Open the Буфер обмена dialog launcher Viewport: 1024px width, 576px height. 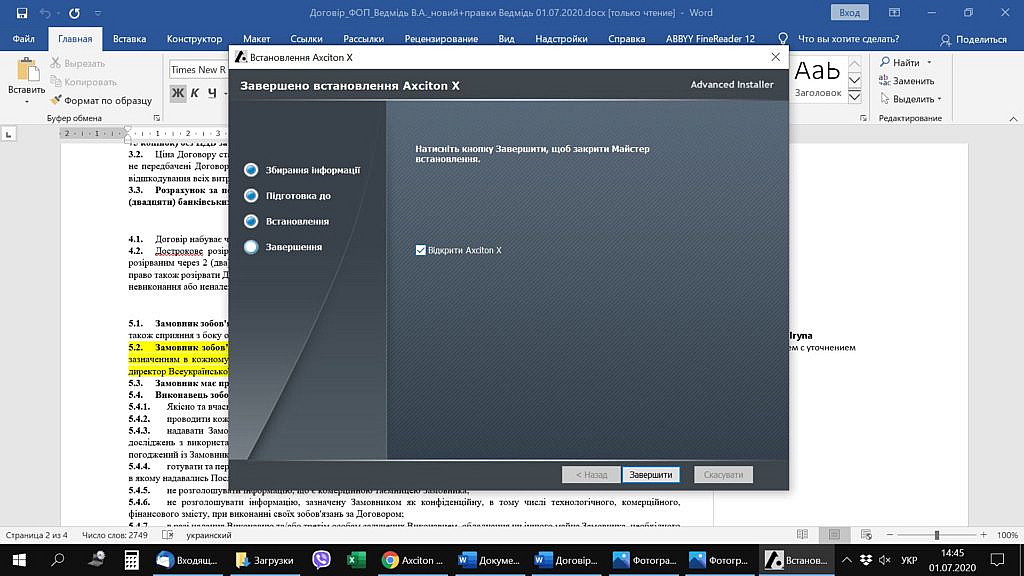tap(157, 118)
